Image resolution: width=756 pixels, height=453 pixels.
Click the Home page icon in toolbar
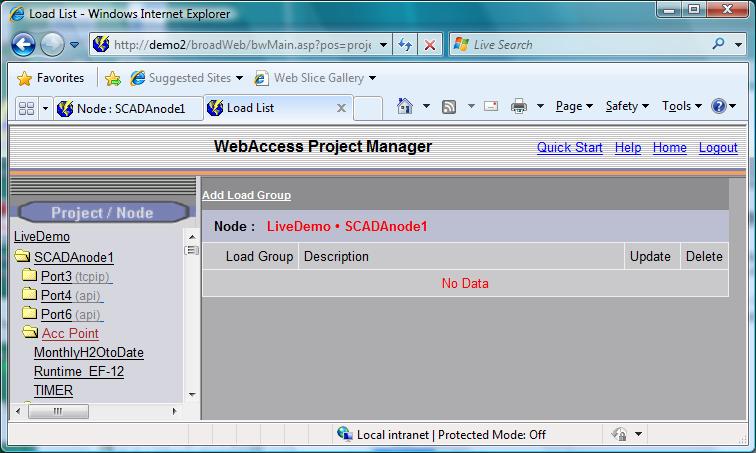405,106
